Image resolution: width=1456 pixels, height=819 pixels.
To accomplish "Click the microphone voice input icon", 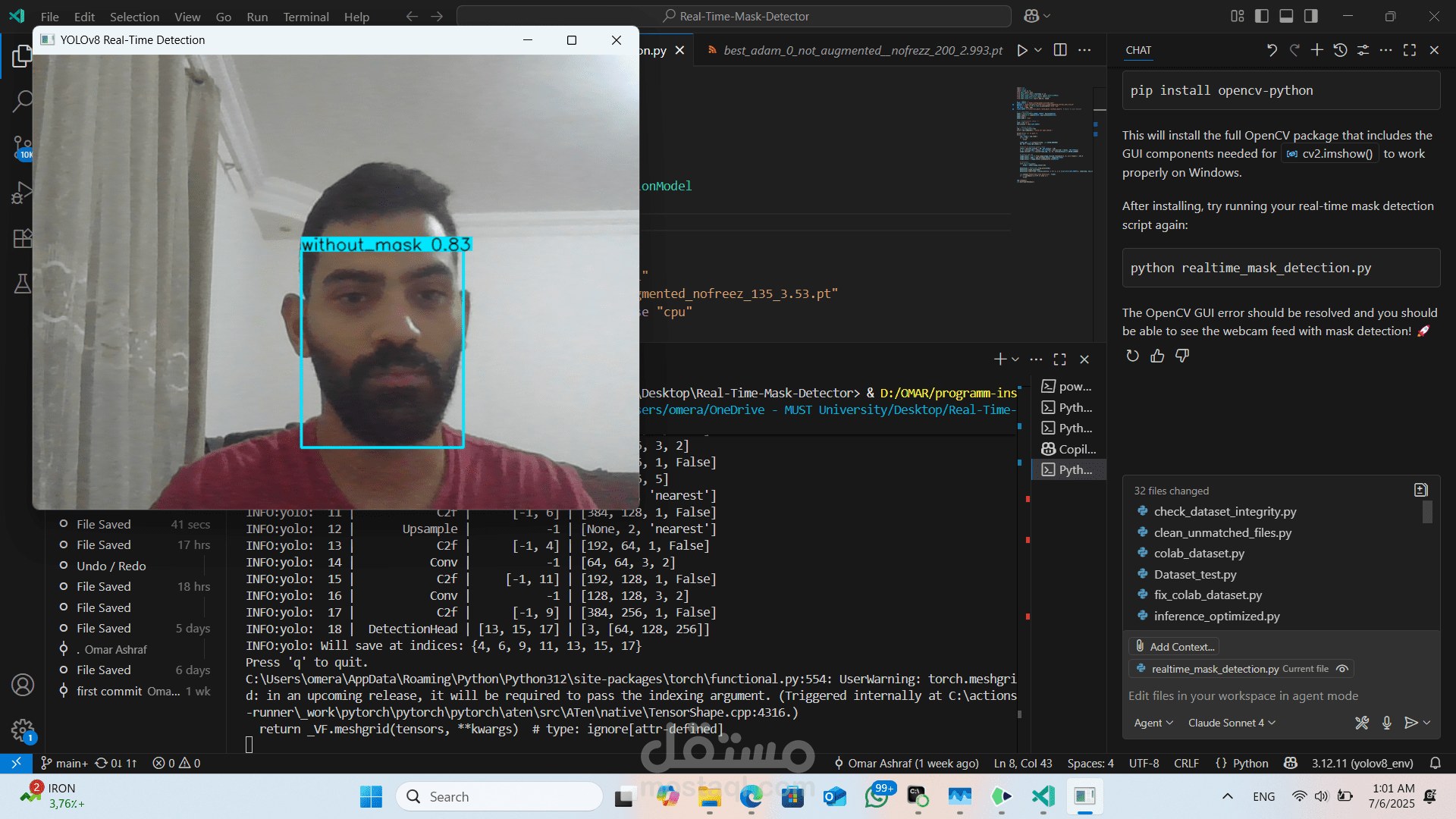I will [1386, 723].
